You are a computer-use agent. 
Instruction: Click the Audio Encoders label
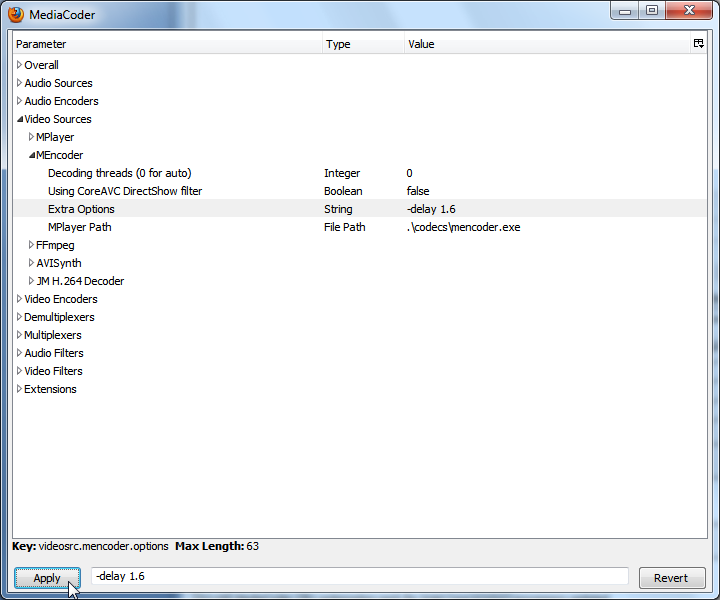[62, 101]
